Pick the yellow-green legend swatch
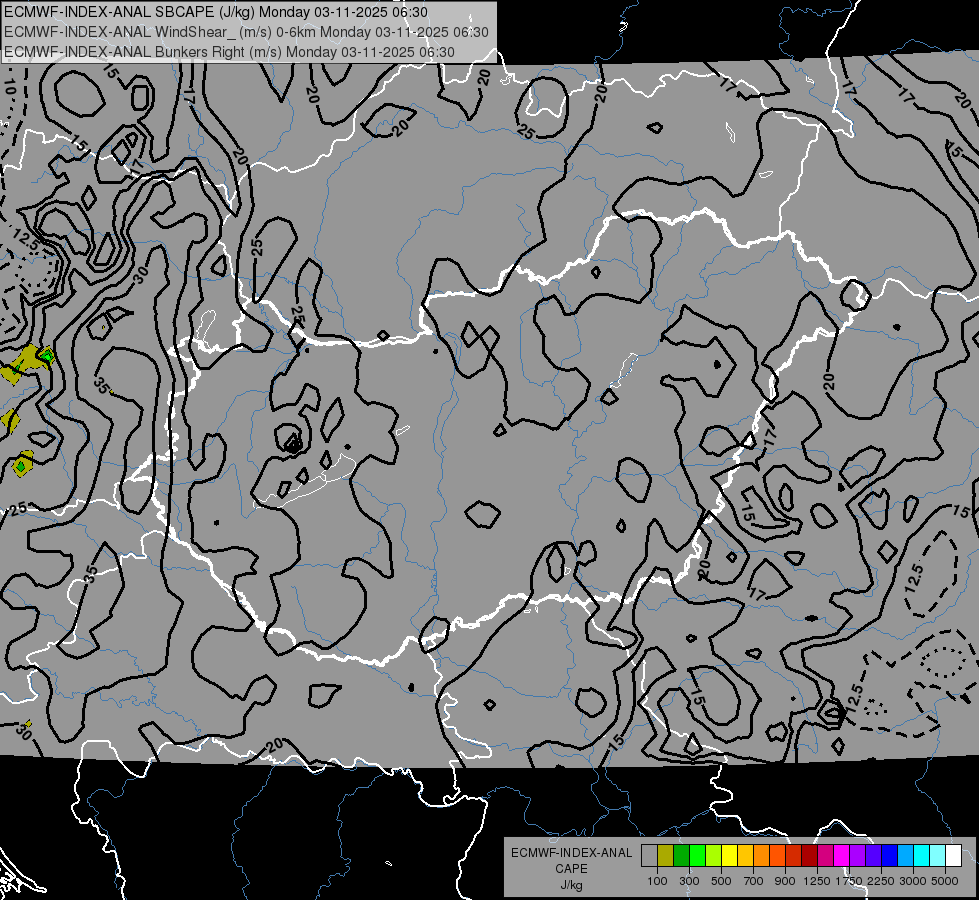Image resolution: width=979 pixels, height=900 pixels. tap(713, 855)
